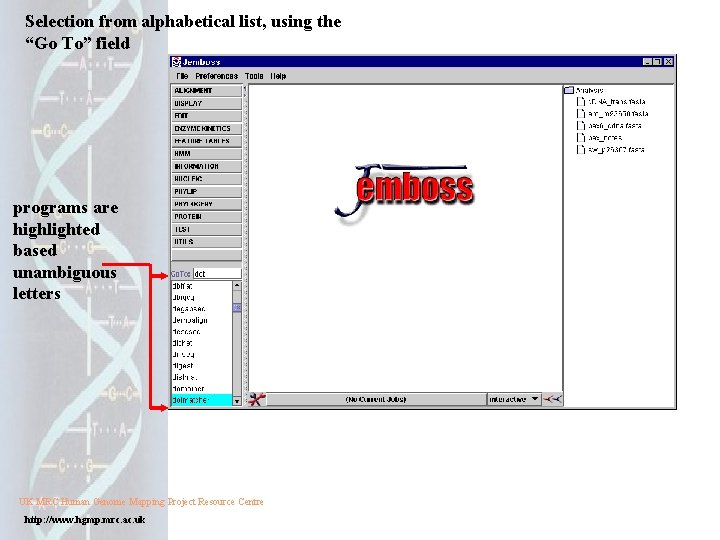The height and width of the screenshot is (540, 720).
Task: Click the GoTo text input field
Action: (x=217, y=274)
